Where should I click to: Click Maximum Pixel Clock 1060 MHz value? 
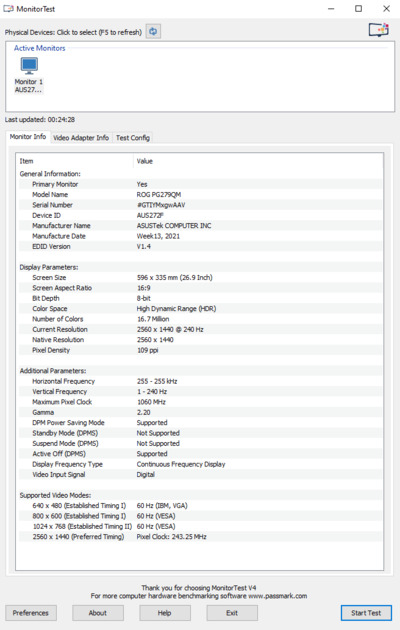coord(151,402)
